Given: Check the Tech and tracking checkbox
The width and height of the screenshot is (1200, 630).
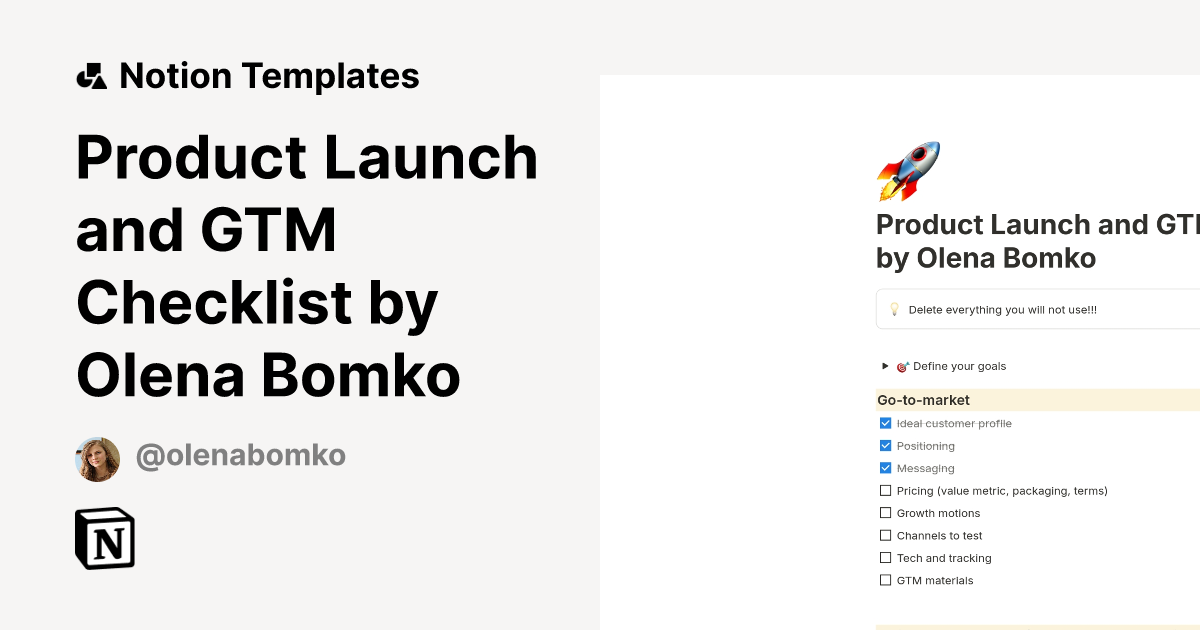Looking at the screenshot, I should (885, 557).
